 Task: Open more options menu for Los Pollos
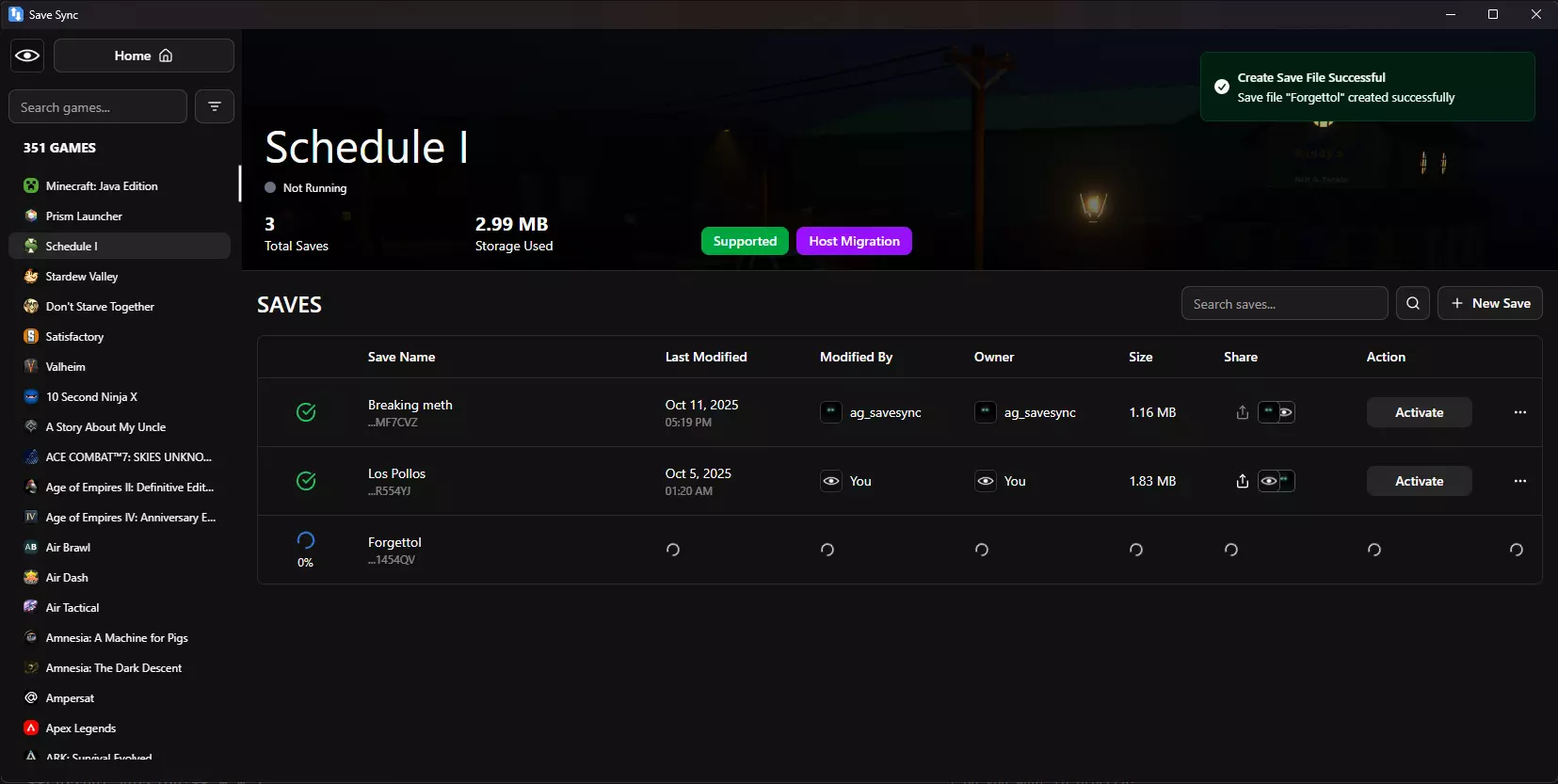click(1520, 481)
